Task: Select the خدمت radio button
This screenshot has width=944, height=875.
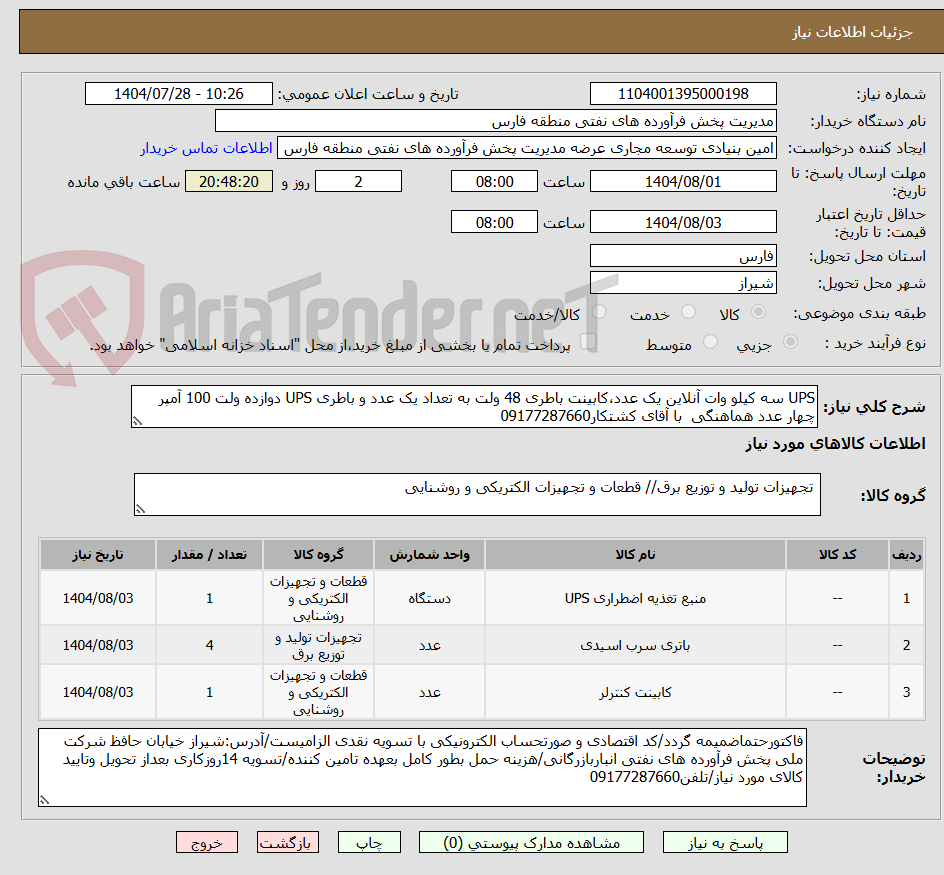Action: click(689, 311)
